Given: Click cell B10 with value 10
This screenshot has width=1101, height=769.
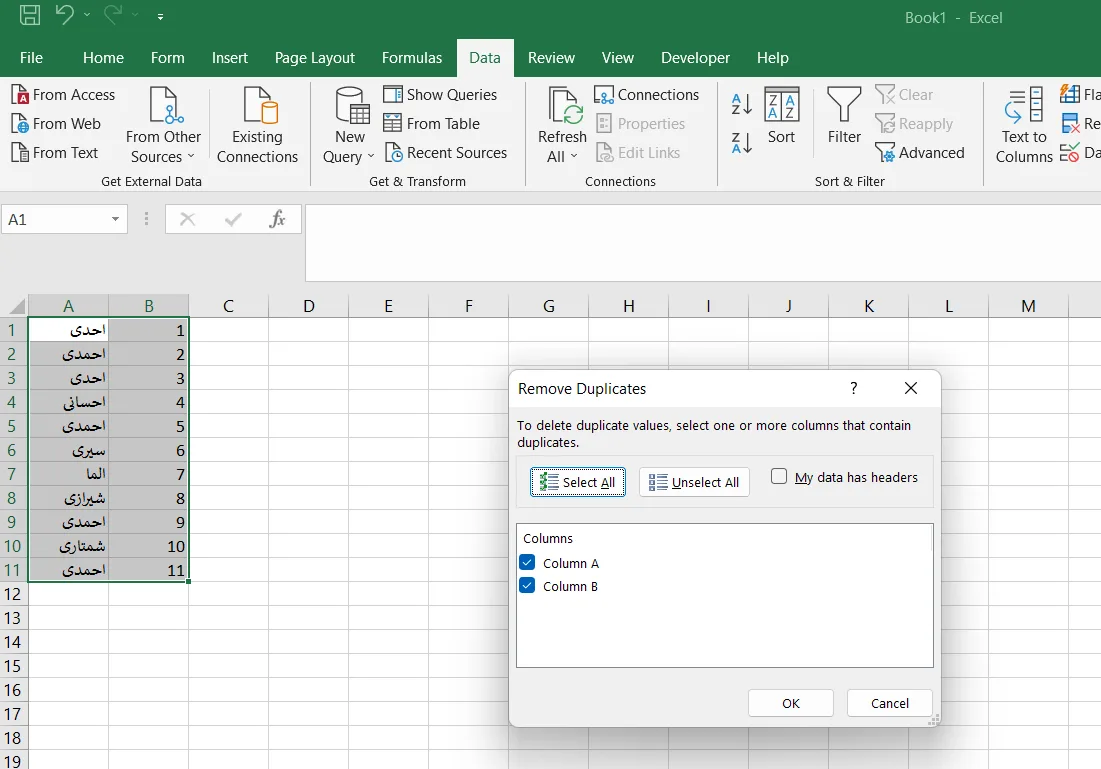Looking at the screenshot, I should tap(148, 546).
